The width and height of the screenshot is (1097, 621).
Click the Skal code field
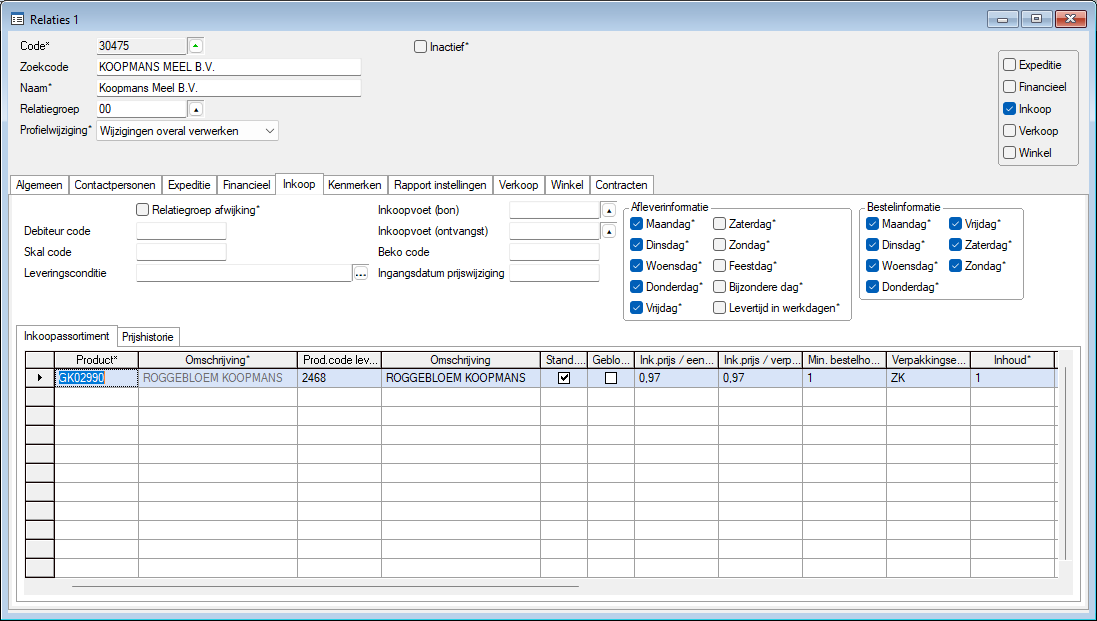pyautogui.click(x=181, y=252)
